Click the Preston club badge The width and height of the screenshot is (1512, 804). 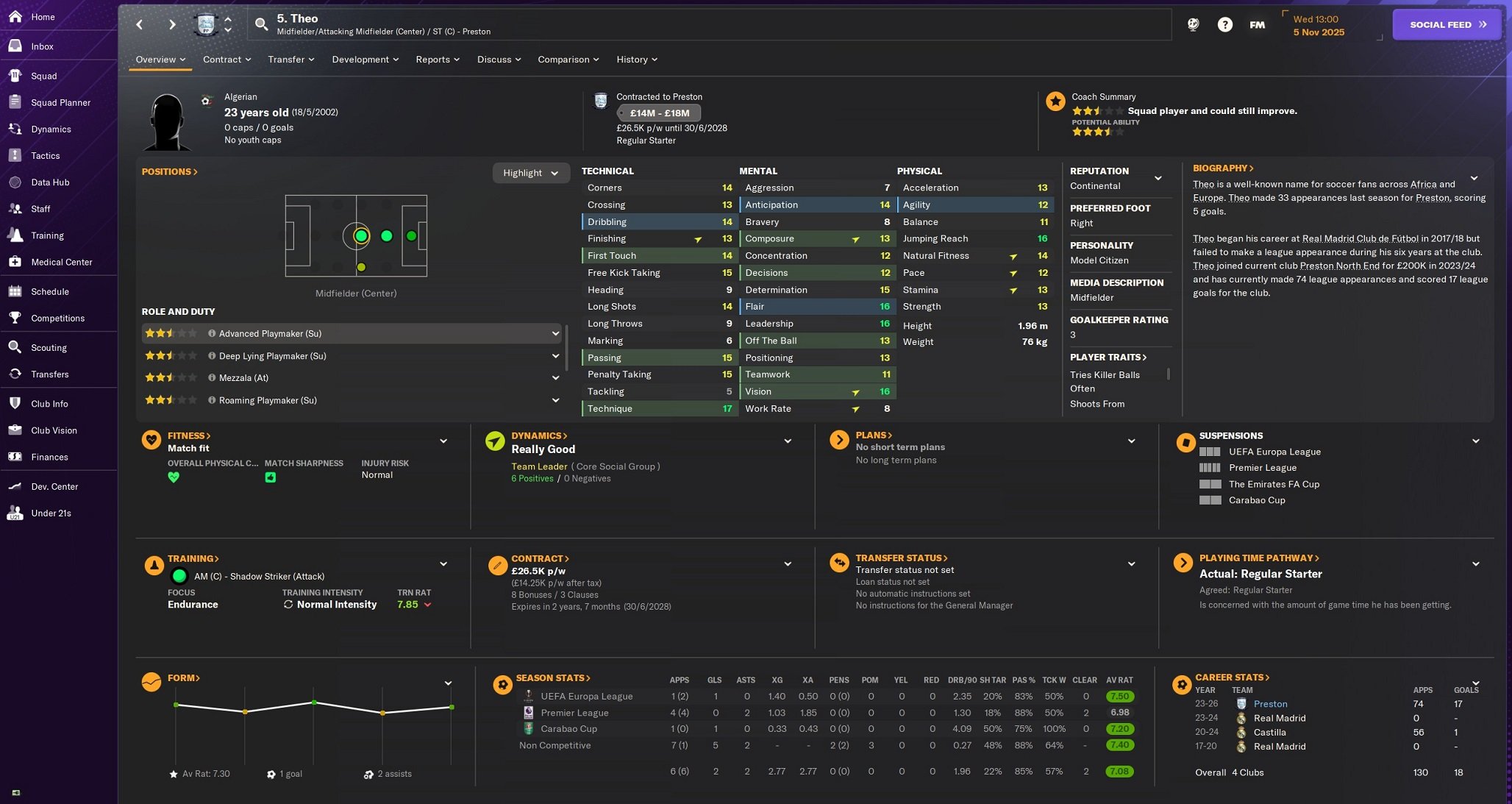[207, 24]
